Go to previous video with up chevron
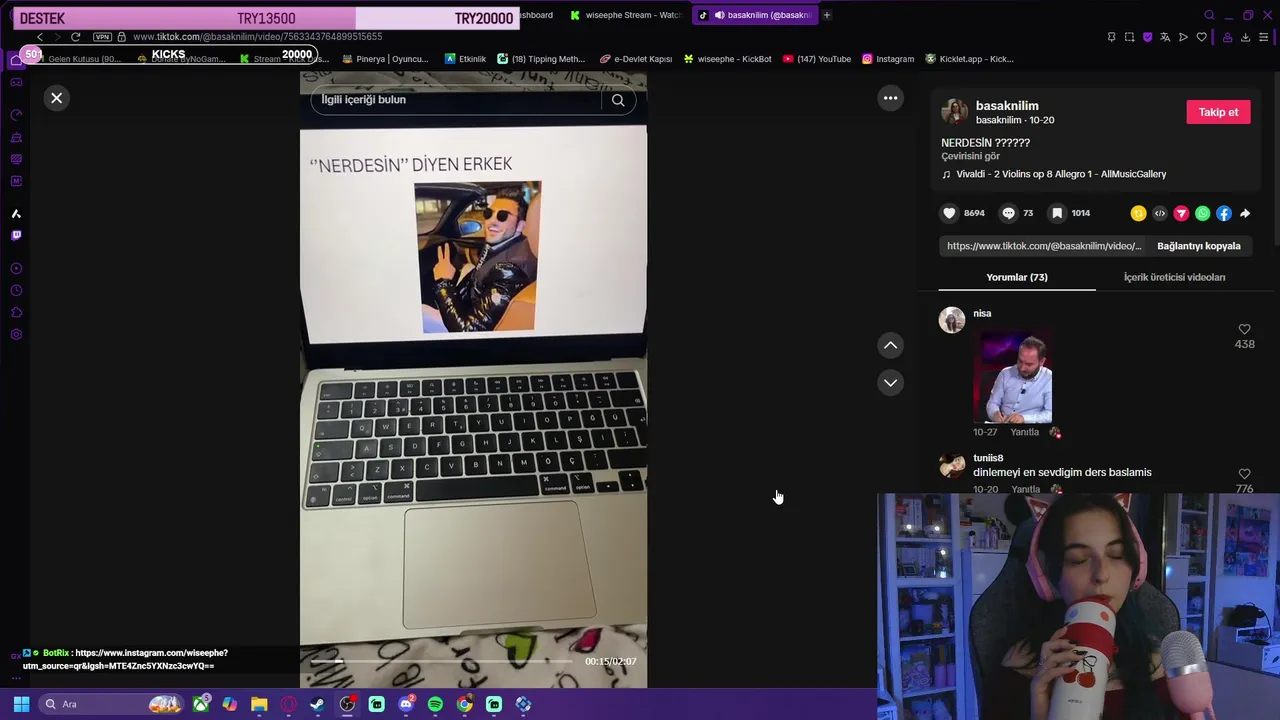The height and width of the screenshot is (720, 1280). tap(890, 345)
